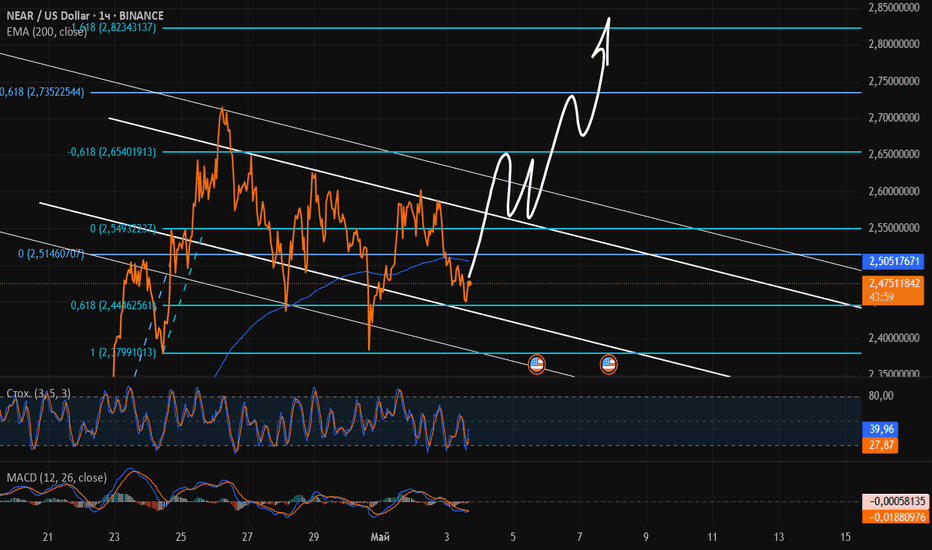932x550 pixels.
Task: Click the price axis value 2,55000000
Action: (893, 228)
